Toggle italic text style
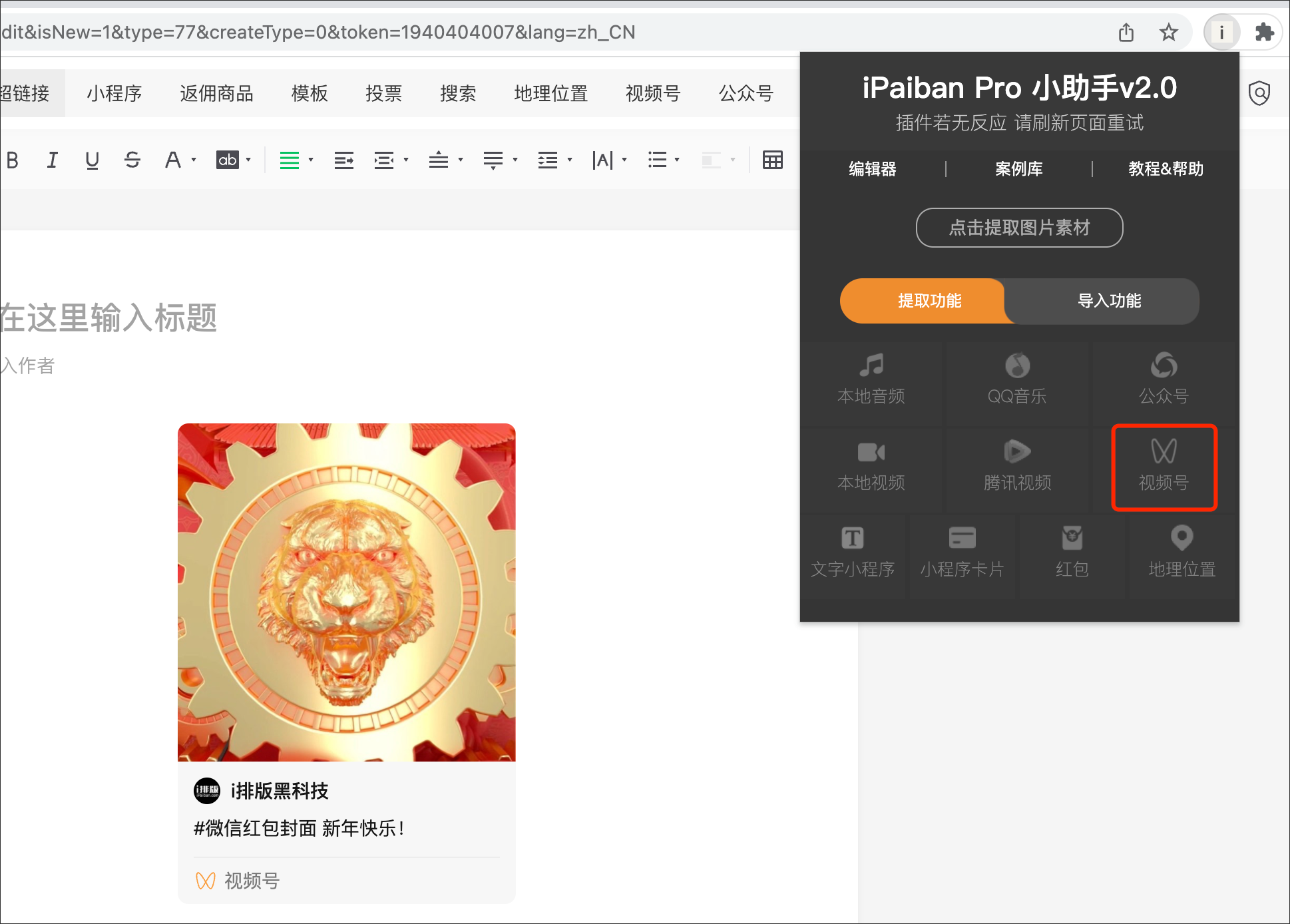The height and width of the screenshot is (924, 1290). [52, 160]
